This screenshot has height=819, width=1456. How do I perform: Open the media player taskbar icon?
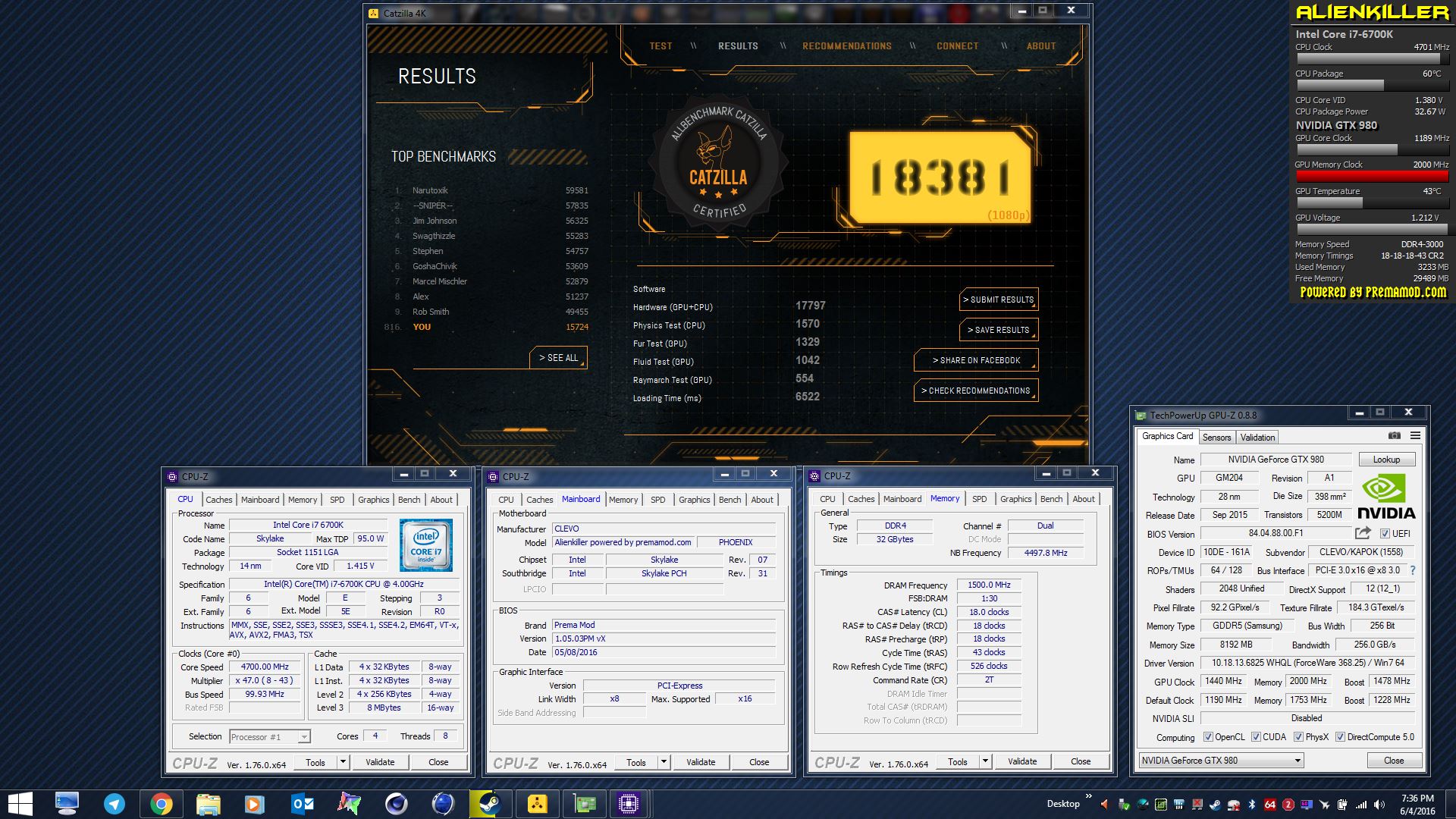tap(253, 804)
